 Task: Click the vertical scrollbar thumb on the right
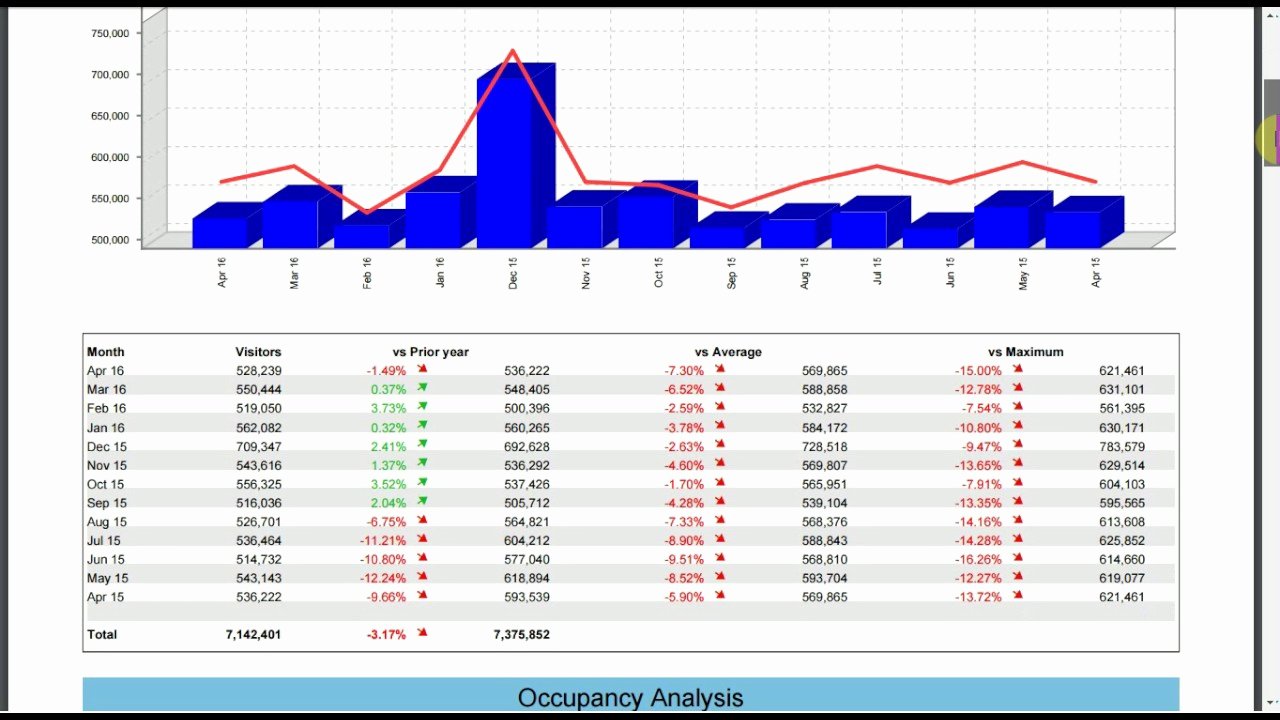[x=1271, y=122]
